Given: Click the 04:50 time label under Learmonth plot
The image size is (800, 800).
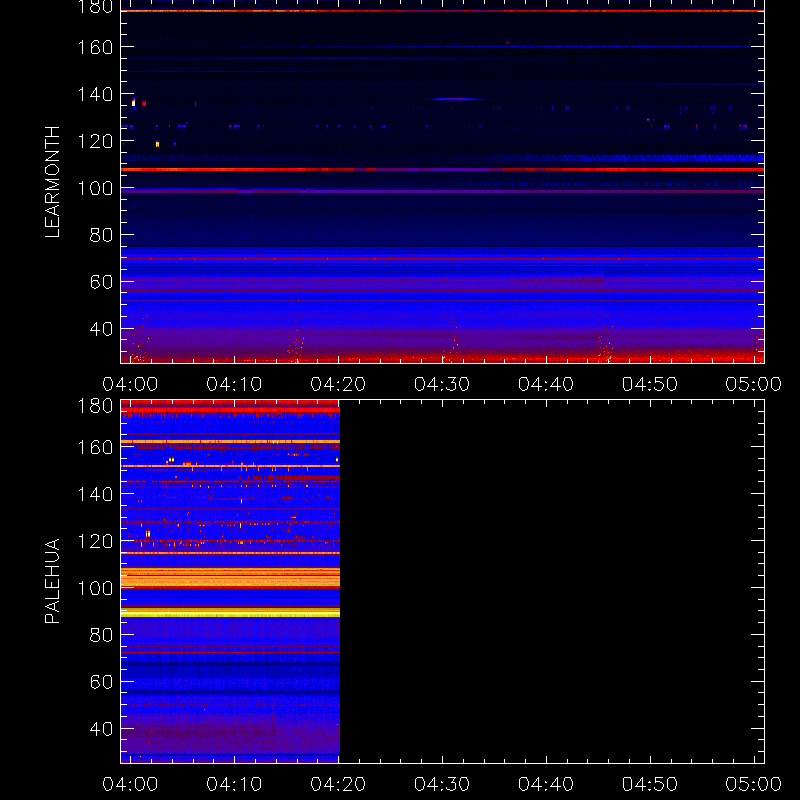Looking at the screenshot, I should 650,384.
